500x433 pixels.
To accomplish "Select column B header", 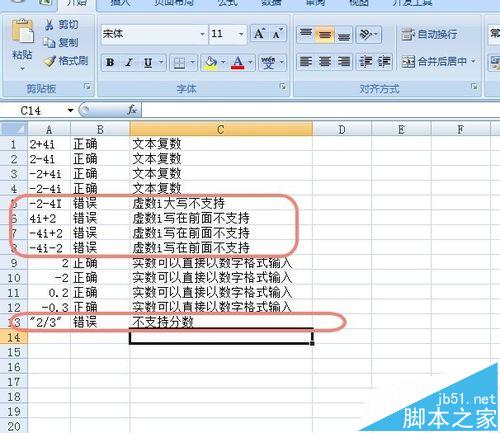I will click(x=100, y=129).
